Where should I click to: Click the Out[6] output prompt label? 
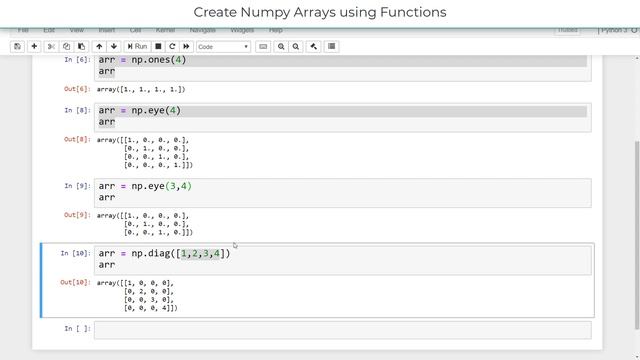(77, 89)
